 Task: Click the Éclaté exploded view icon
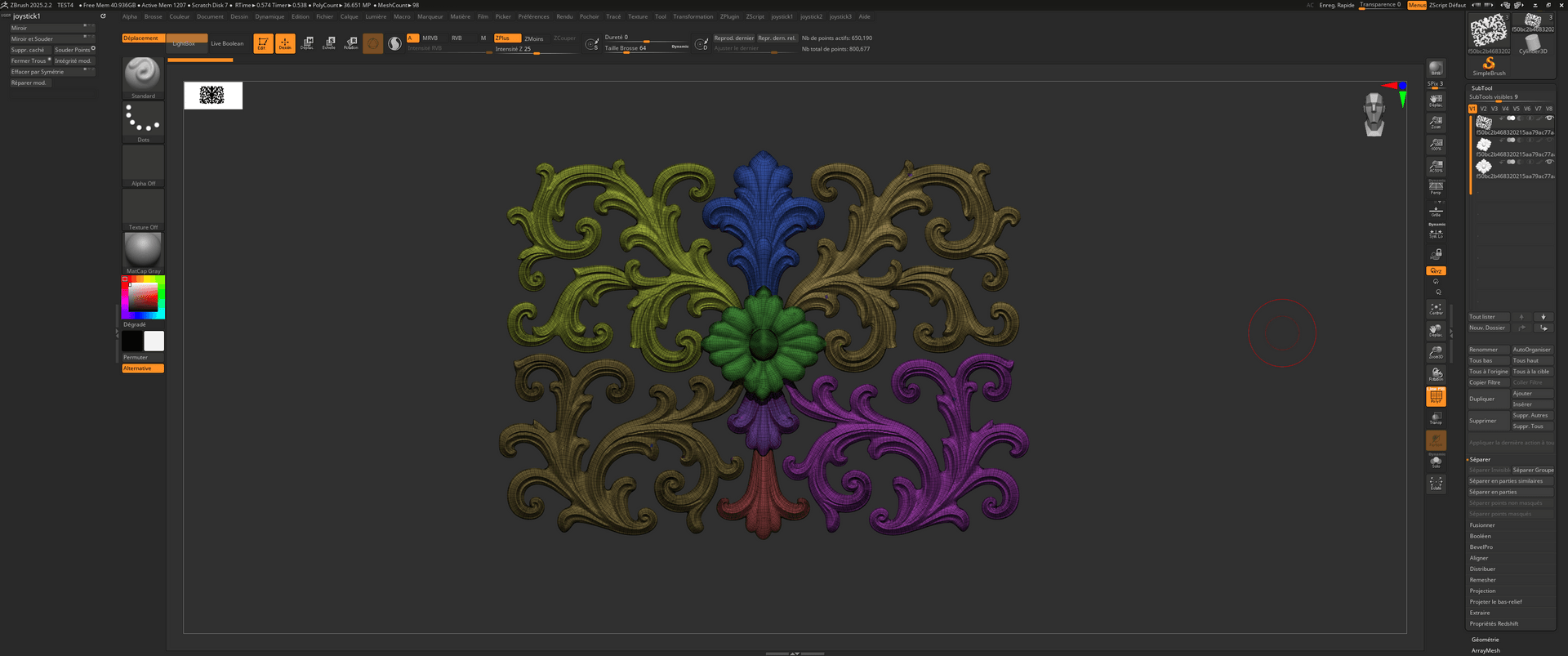tap(1436, 484)
